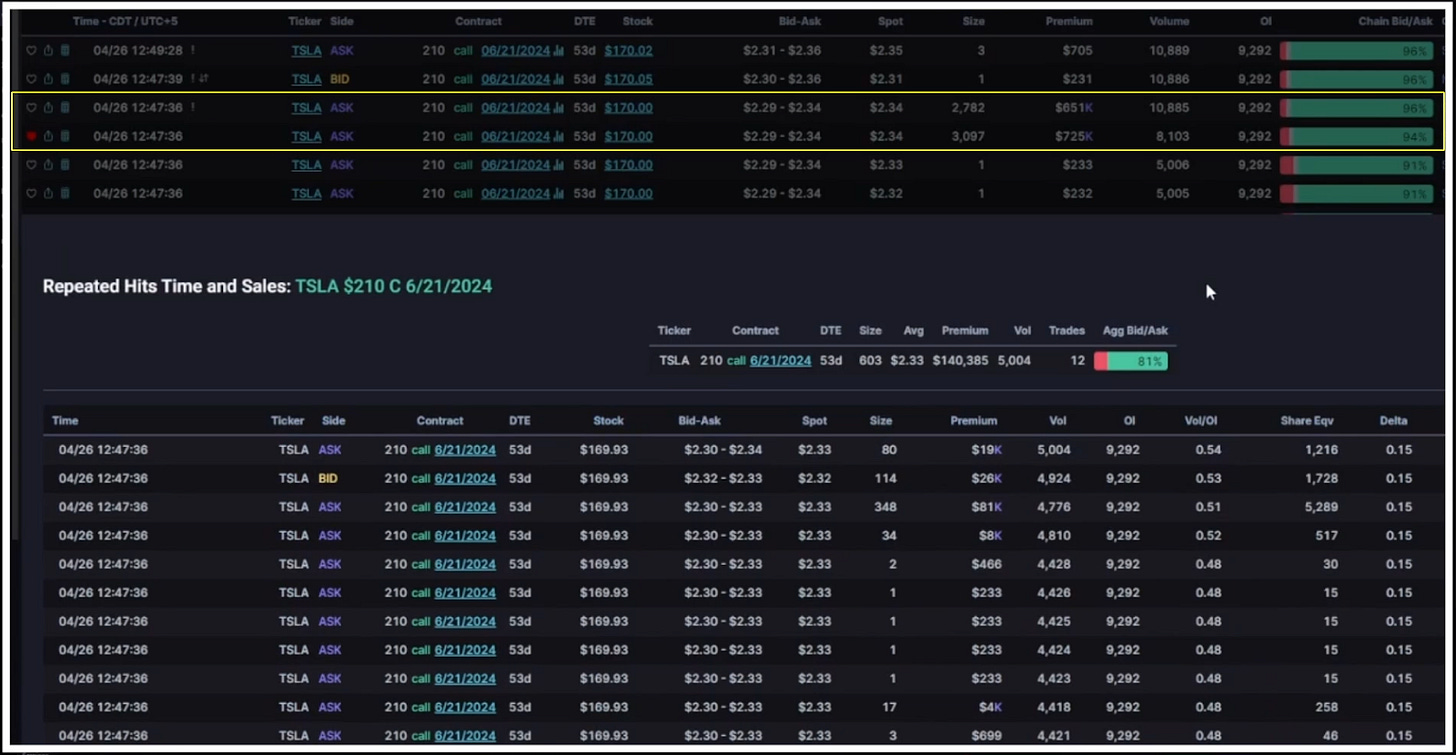
Task: Click calculator icon in 12:47:39 BID row
Action: point(65,79)
